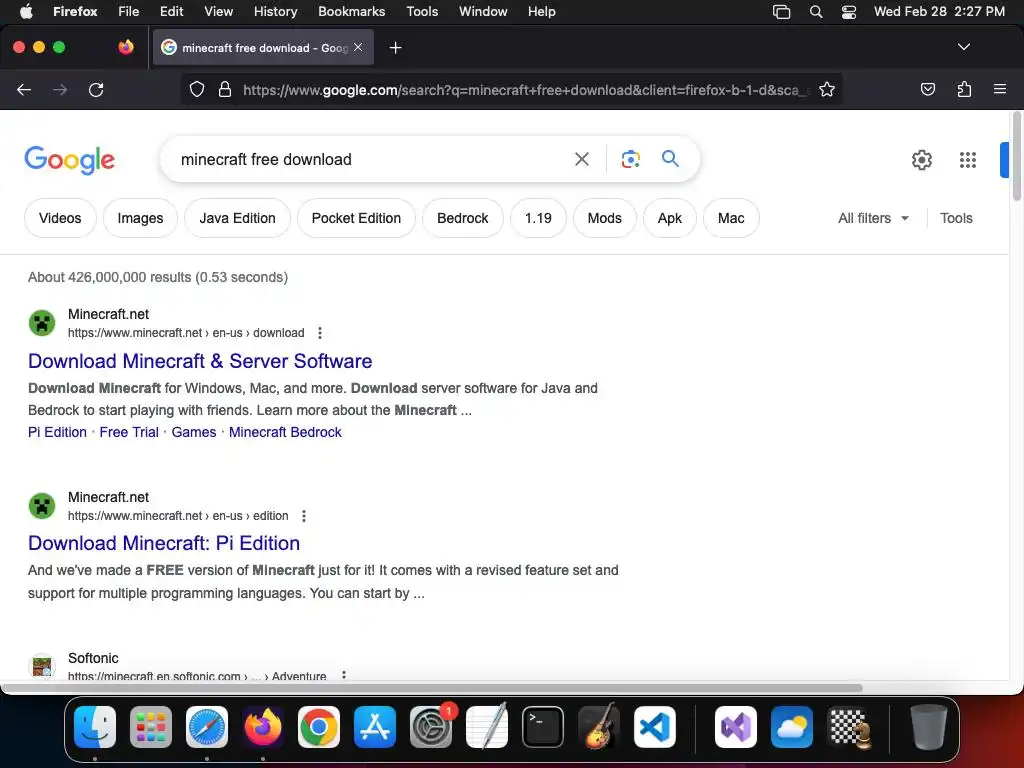Open the more options dots for first Minecraft.net result

[x=319, y=333]
